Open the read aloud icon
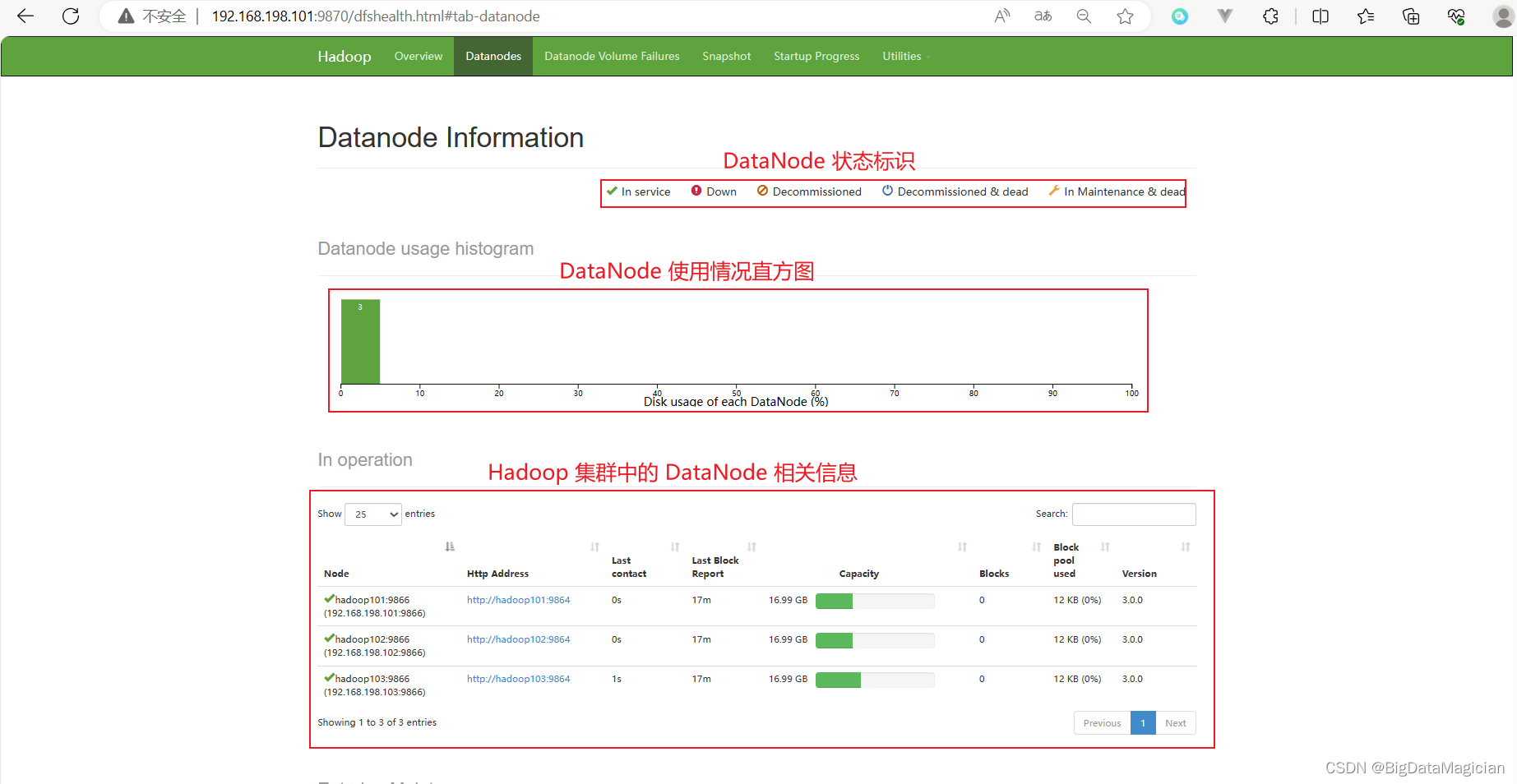Image resolution: width=1517 pixels, height=784 pixels. pos(1001,16)
